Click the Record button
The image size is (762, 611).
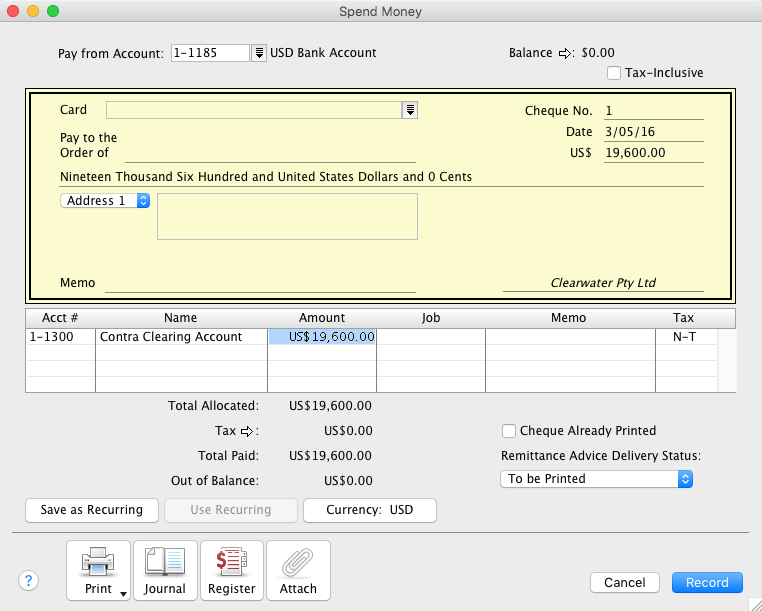click(707, 582)
